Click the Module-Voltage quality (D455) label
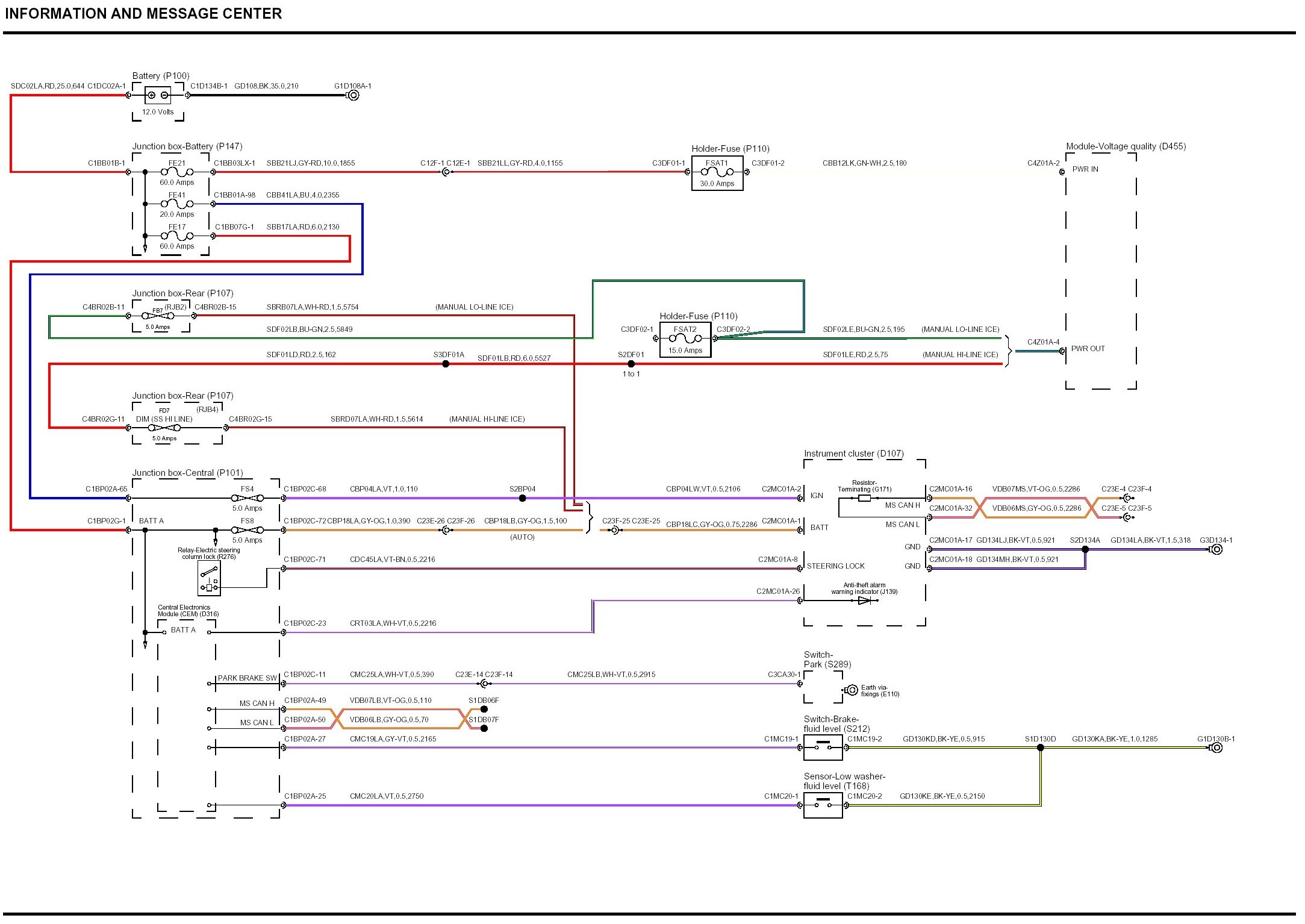The image size is (1305, 924). point(1125,146)
